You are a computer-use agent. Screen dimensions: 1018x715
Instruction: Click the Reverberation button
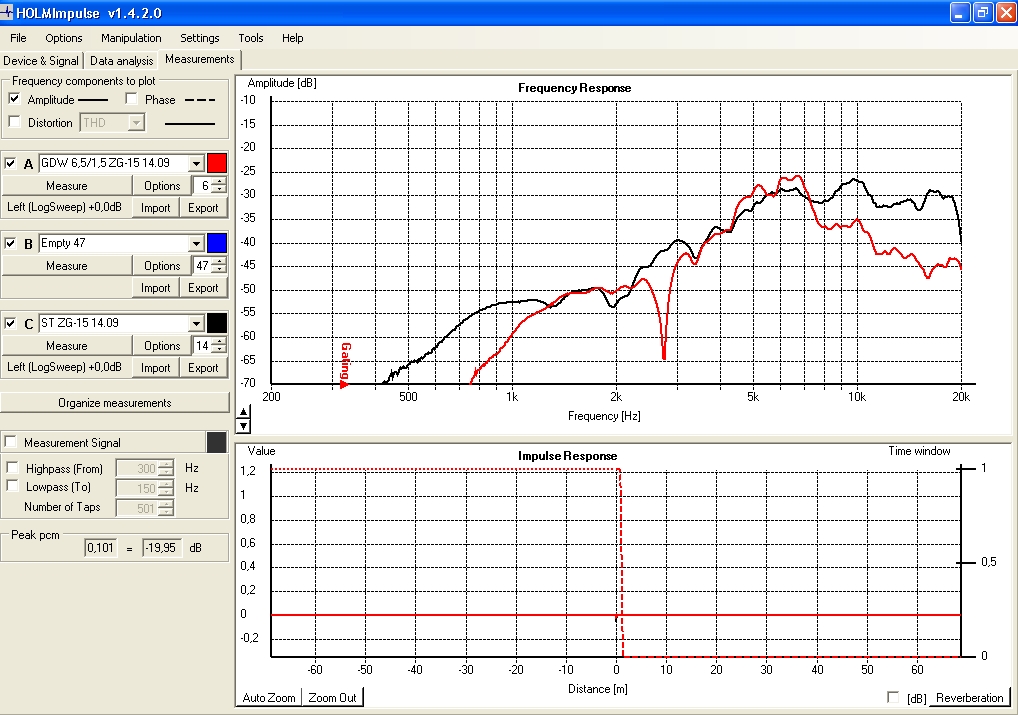pyautogui.click(x=969, y=697)
